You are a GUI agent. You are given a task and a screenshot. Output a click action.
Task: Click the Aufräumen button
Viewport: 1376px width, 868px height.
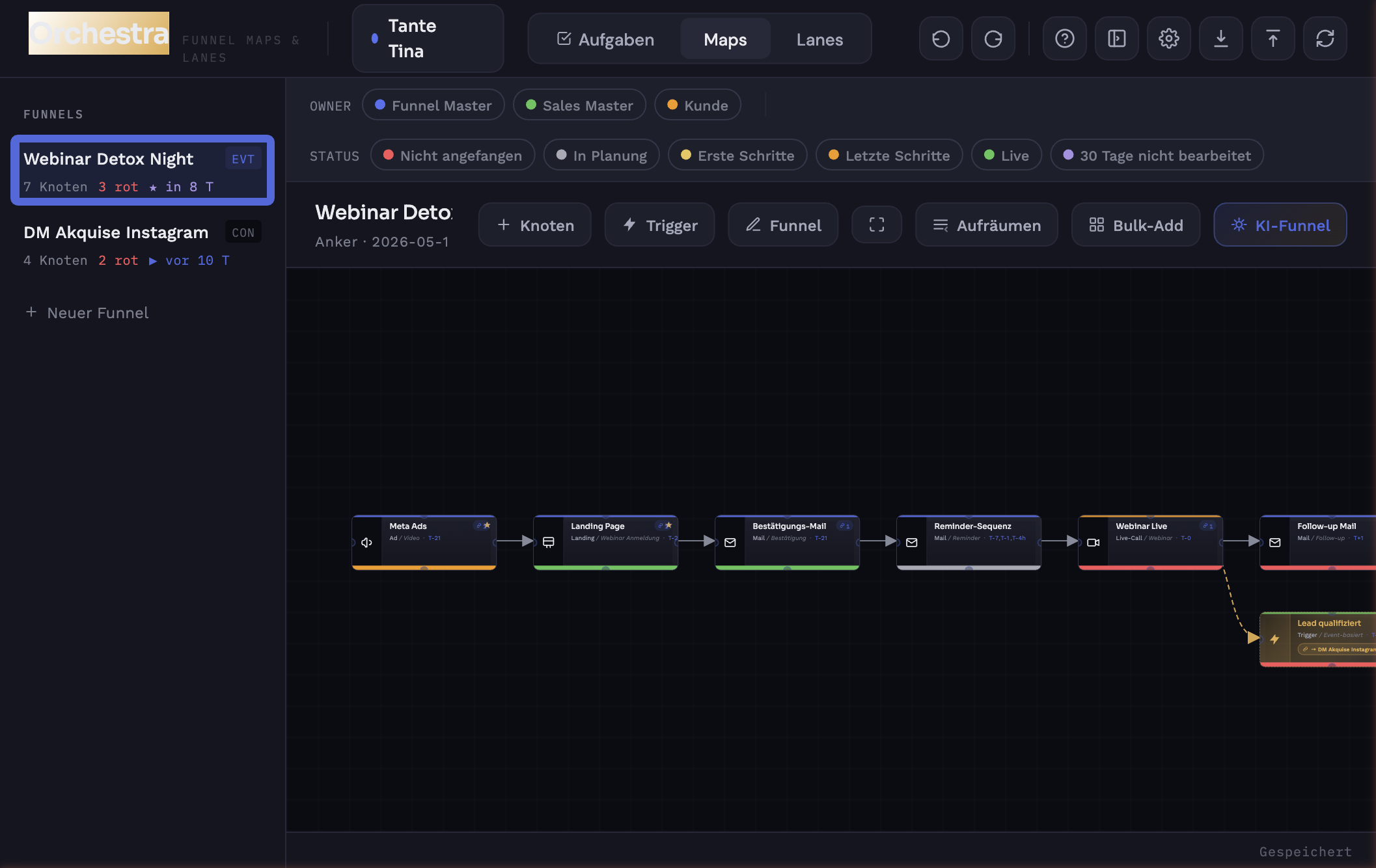pos(987,225)
